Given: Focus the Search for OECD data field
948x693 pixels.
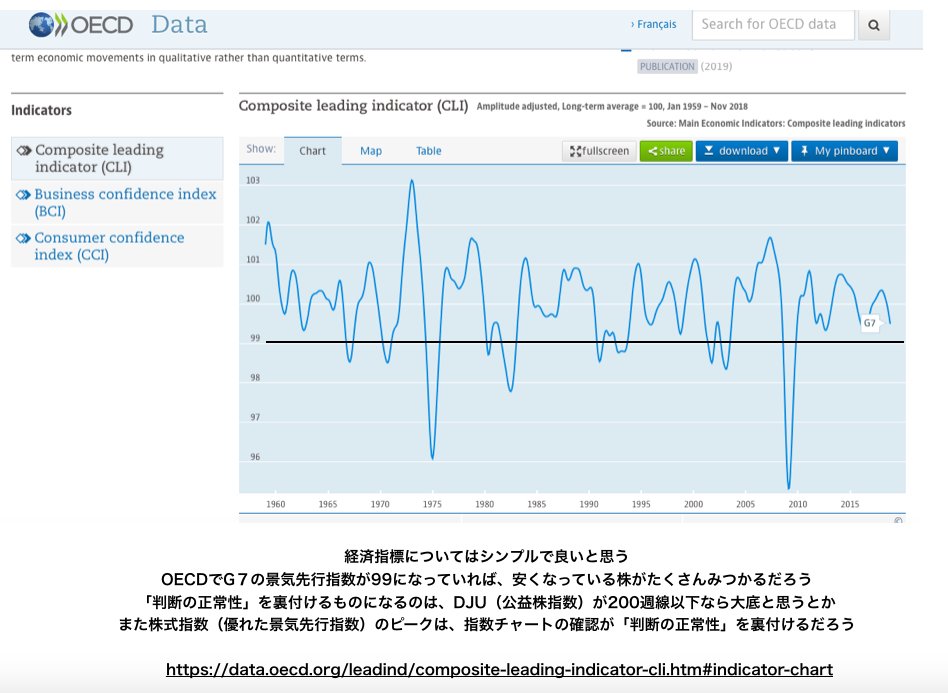Looking at the screenshot, I should click(772, 25).
